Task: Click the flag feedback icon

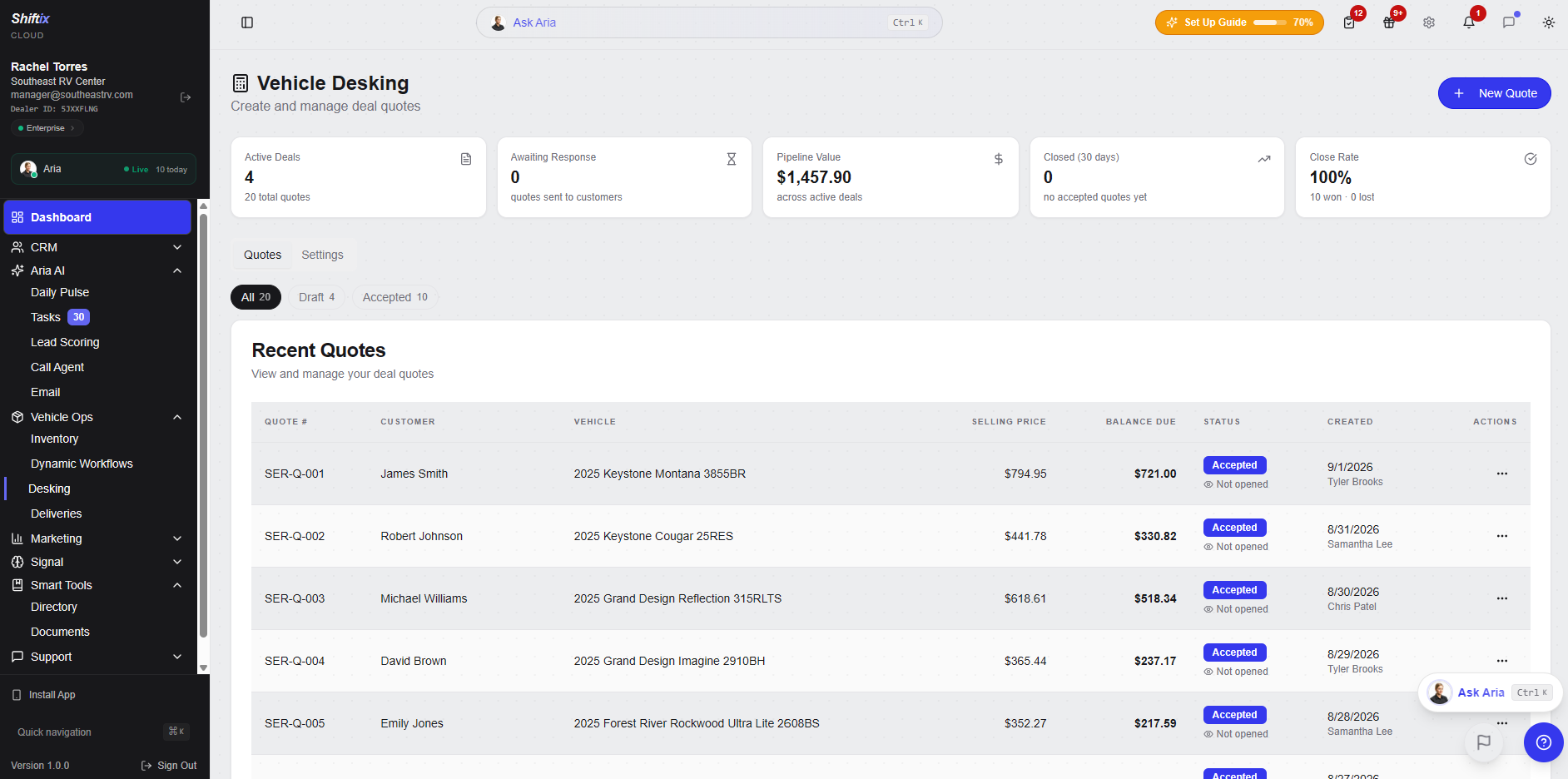Action: [x=1484, y=742]
